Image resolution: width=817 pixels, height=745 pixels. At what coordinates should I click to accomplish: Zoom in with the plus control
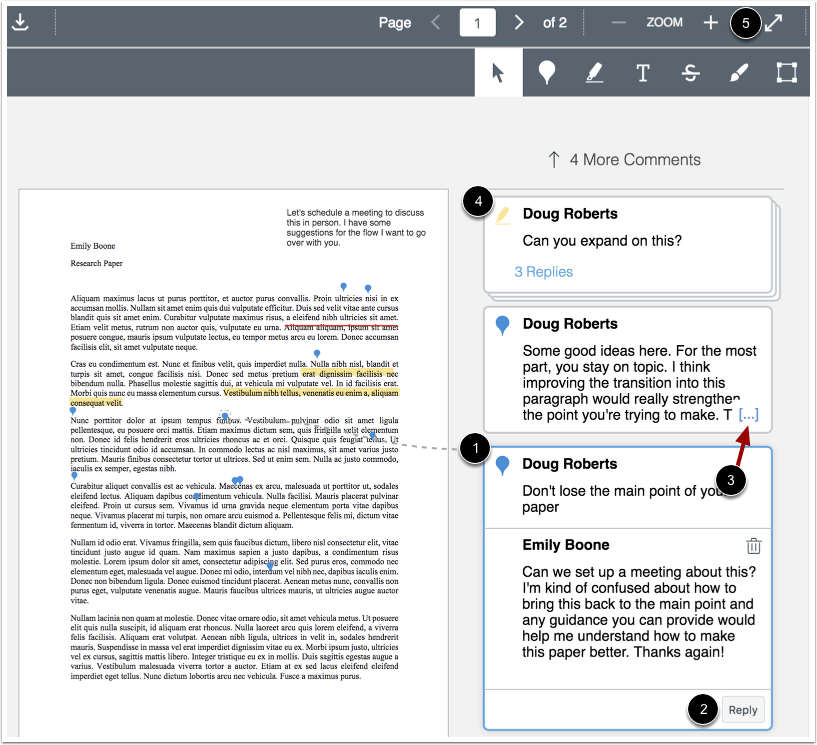coord(710,21)
